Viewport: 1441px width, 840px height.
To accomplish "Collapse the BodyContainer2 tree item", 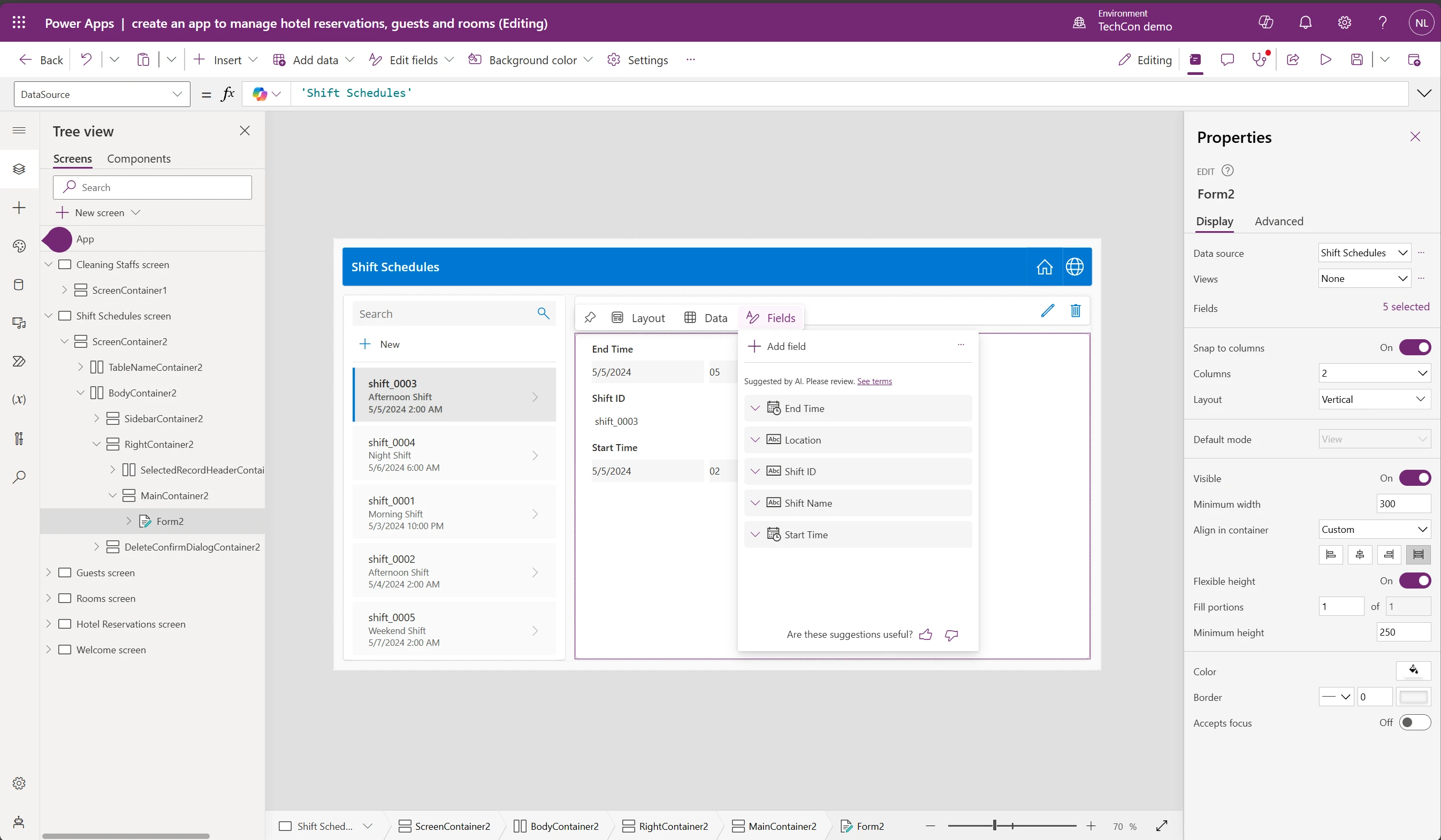I will 81,393.
